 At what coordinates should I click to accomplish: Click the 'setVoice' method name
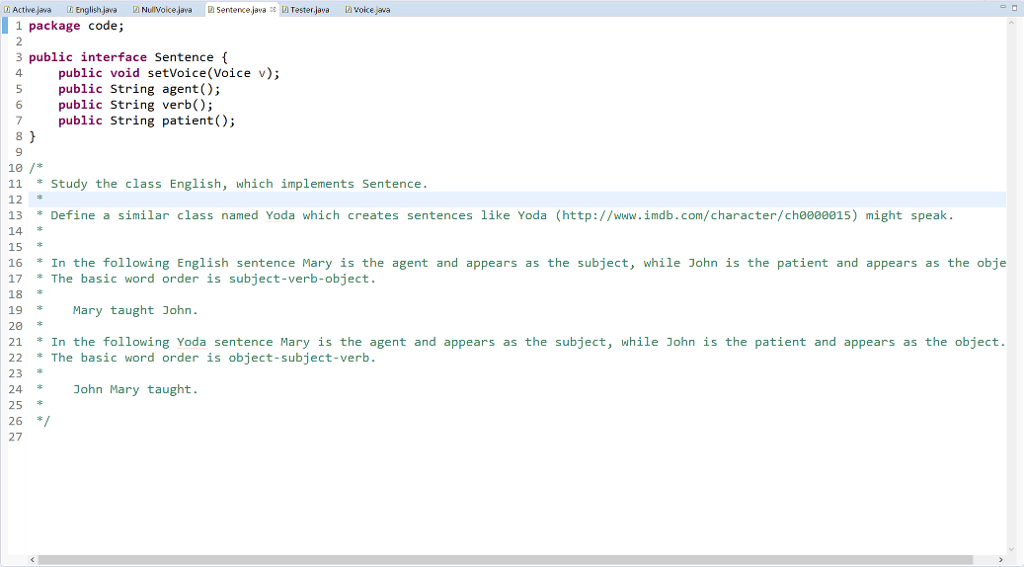[x=176, y=73]
